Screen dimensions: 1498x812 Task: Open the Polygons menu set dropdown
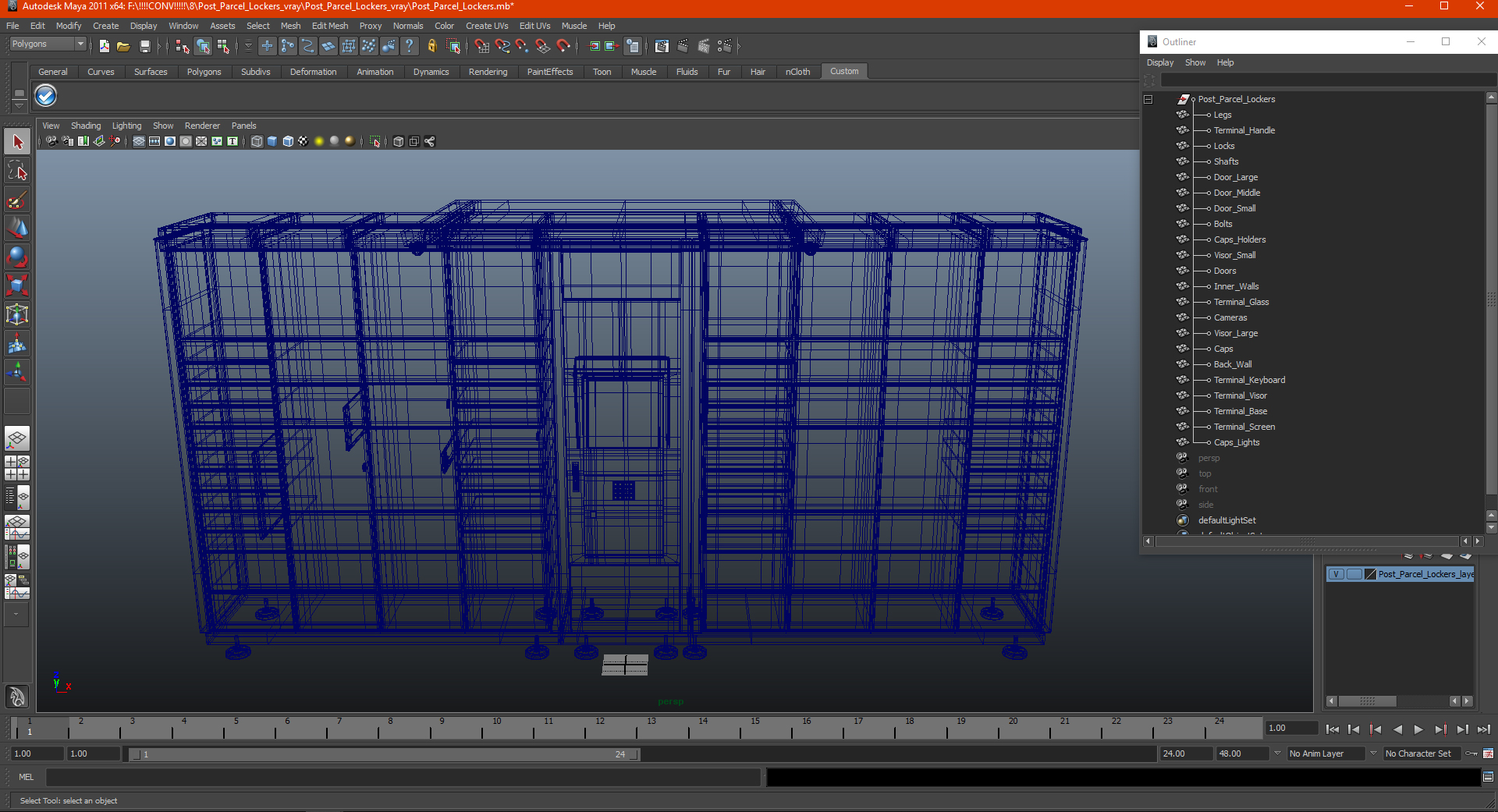tap(47, 44)
